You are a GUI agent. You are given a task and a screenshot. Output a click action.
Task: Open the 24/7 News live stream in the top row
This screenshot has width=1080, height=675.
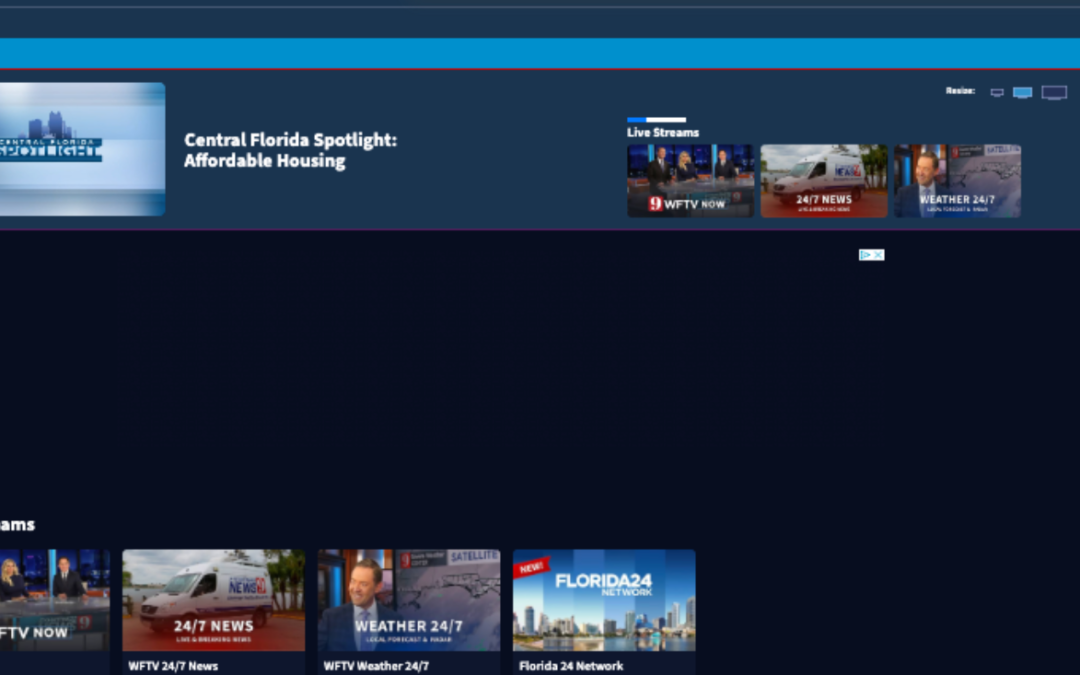click(824, 180)
